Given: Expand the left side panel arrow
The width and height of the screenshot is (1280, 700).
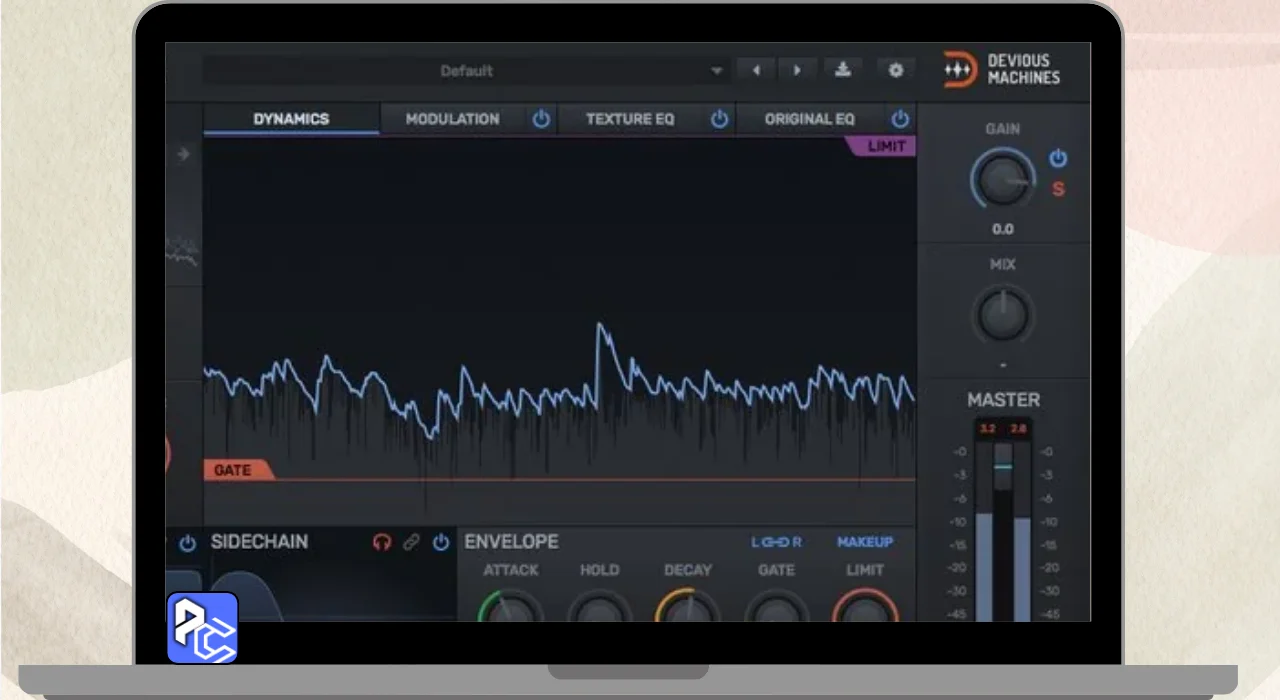Looking at the screenshot, I should coord(184,154).
